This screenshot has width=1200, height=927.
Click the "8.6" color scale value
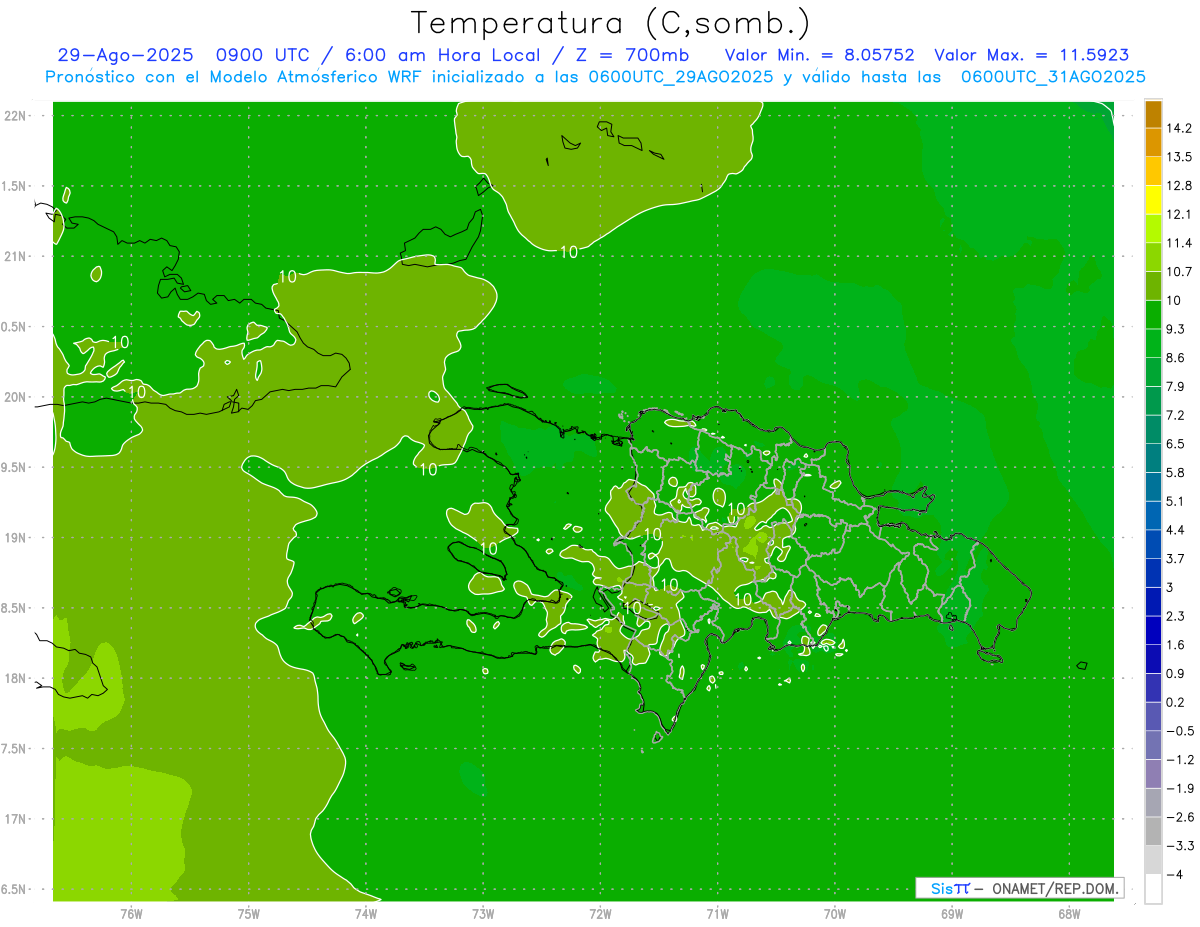pos(1176,358)
